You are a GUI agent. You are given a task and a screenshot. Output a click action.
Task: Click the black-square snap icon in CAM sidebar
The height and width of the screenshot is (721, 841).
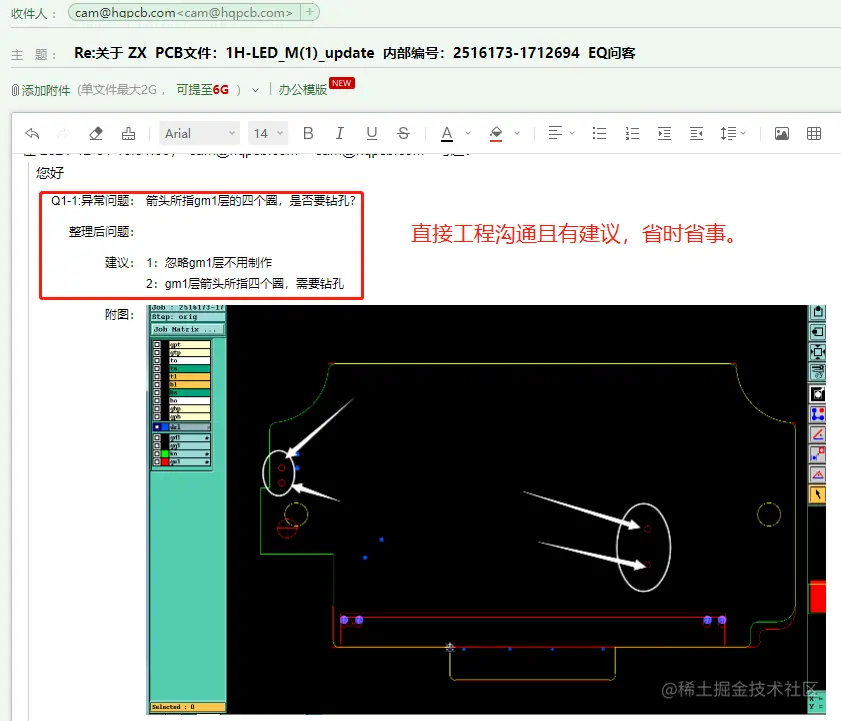(x=817, y=394)
